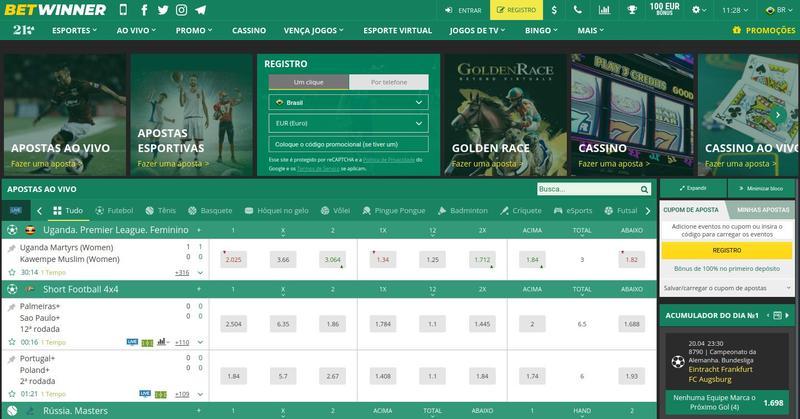Viewport: 800px width, 419px height.
Task: Select the Badminton sports filter
Action: [463, 211]
